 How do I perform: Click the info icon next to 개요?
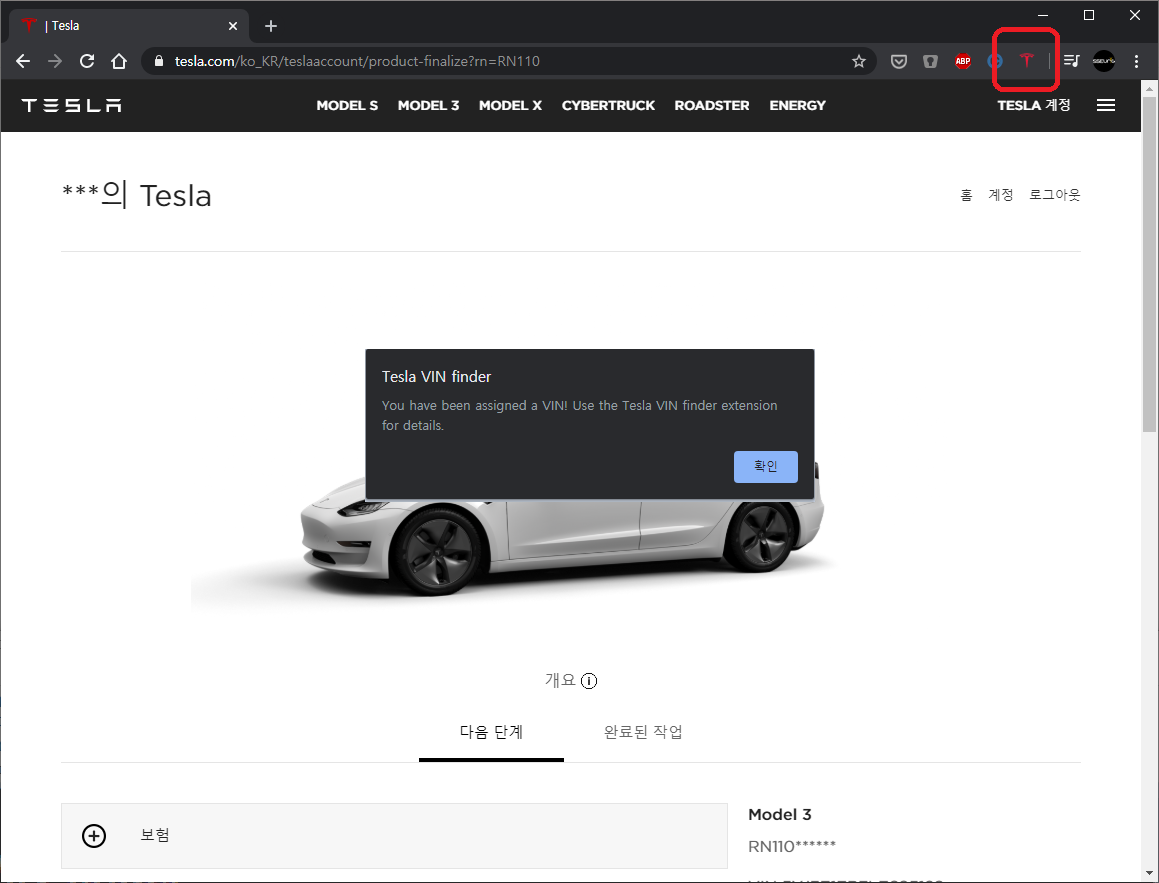click(x=589, y=681)
